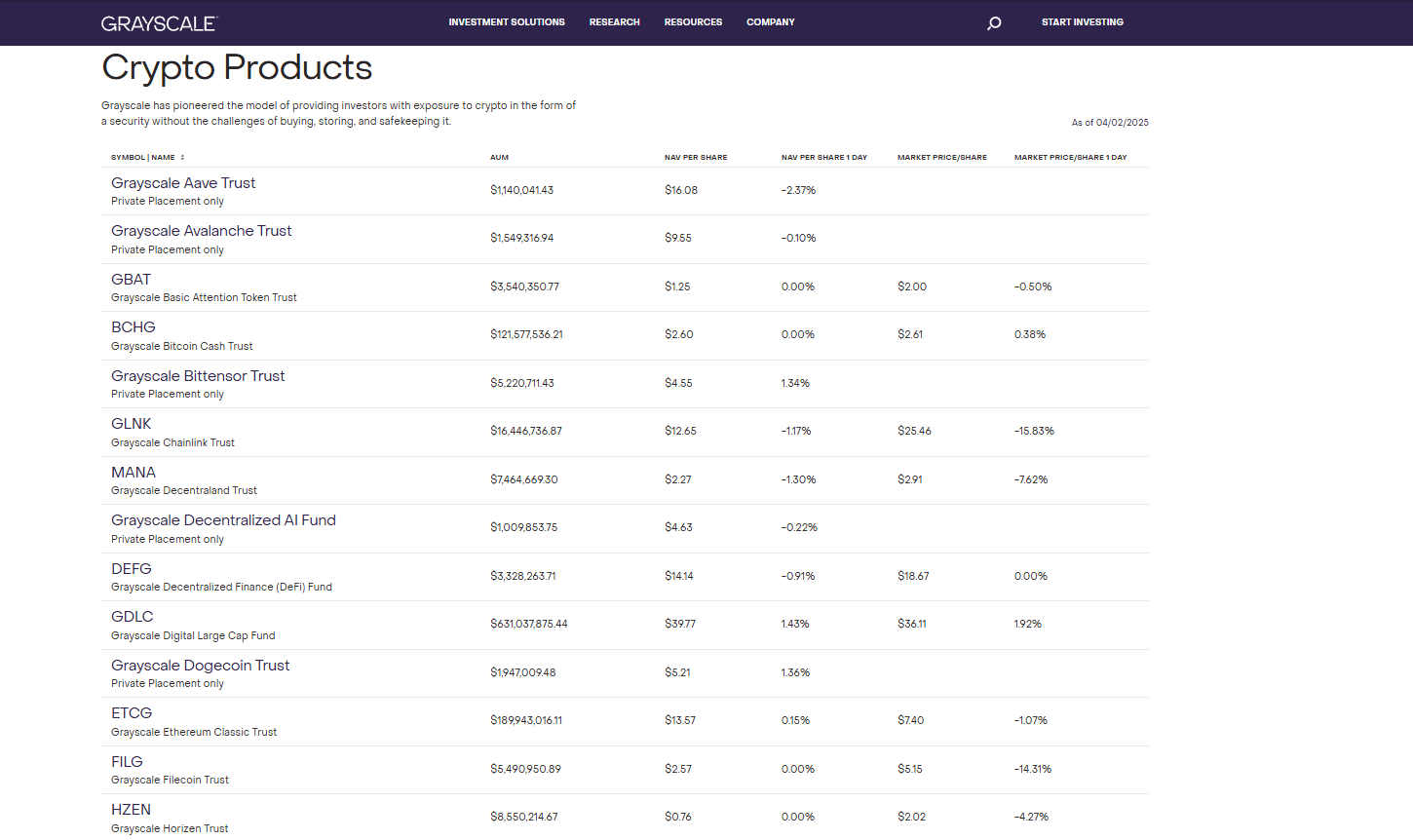Open Grayscale Avalanche Trust product
This screenshot has width=1413, height=840.
pyautogui.click(x=202, y=231)
